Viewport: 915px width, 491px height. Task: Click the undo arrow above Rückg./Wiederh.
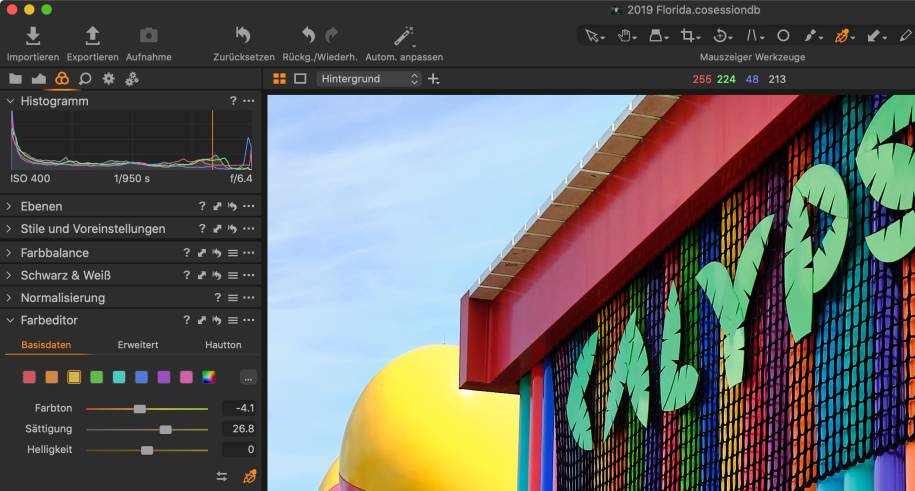[309, 36]
